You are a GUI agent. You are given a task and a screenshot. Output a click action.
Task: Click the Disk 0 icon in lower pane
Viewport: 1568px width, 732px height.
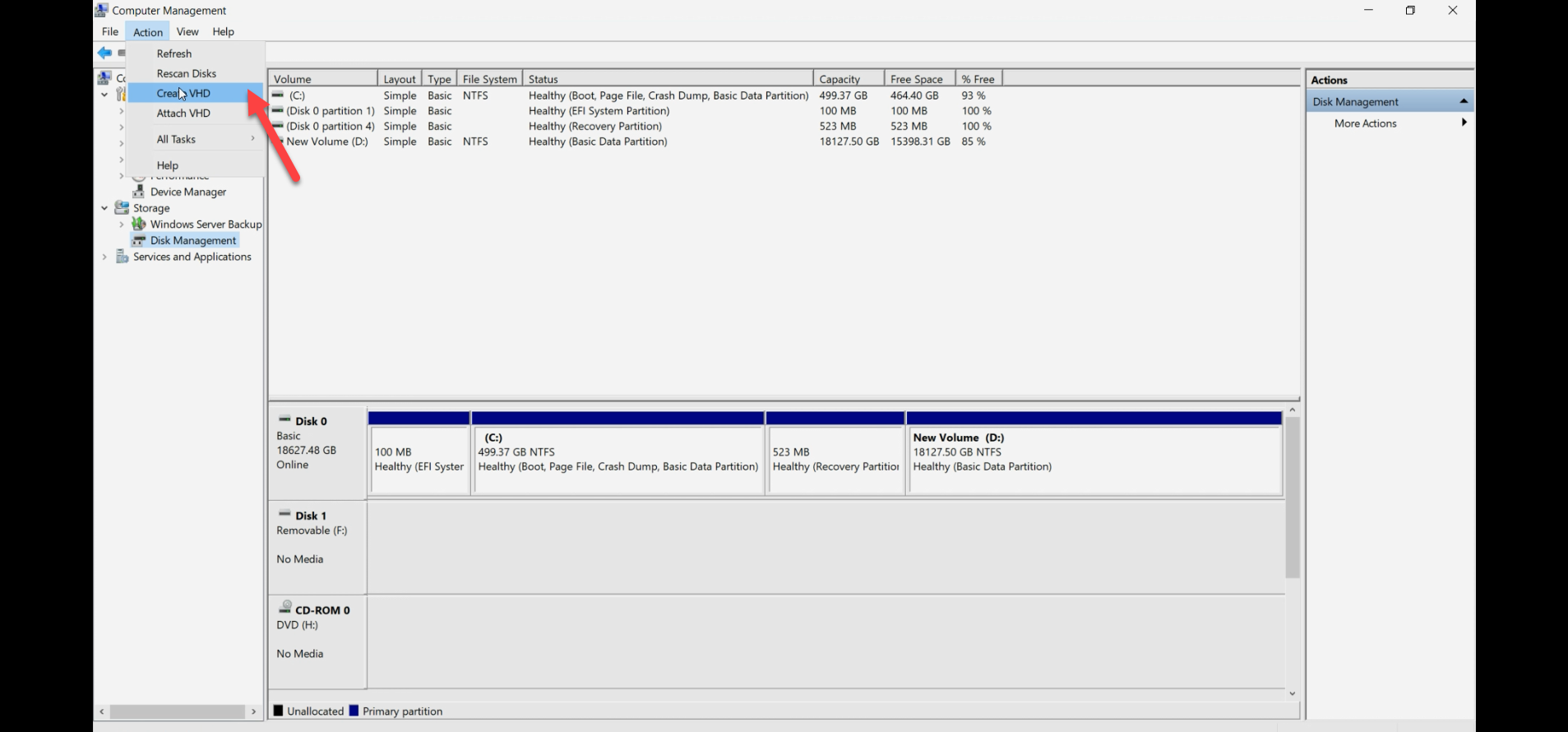click(284, 419)
